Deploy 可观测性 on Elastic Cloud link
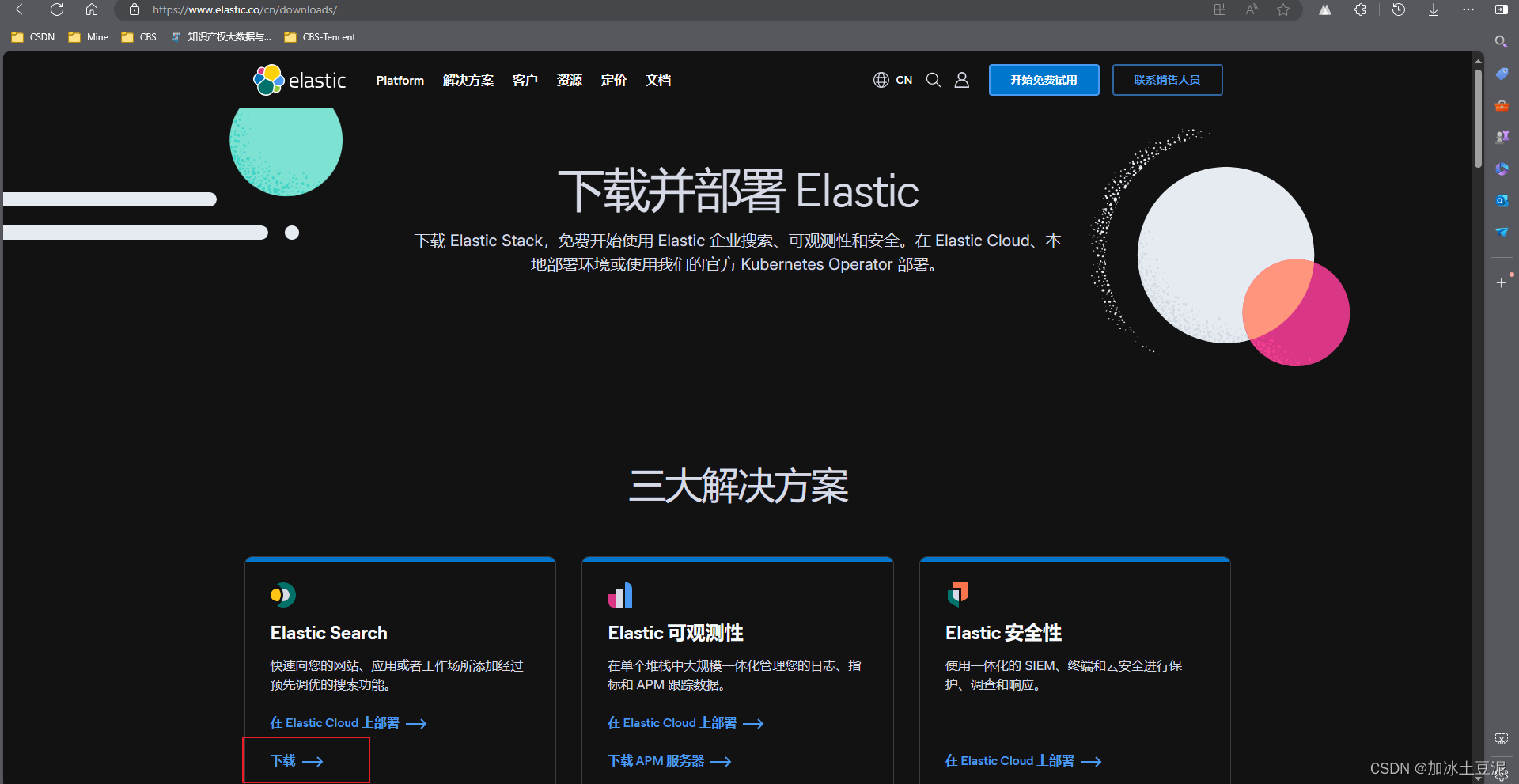This screenshot has height=784, width=1519. point(685,723)
